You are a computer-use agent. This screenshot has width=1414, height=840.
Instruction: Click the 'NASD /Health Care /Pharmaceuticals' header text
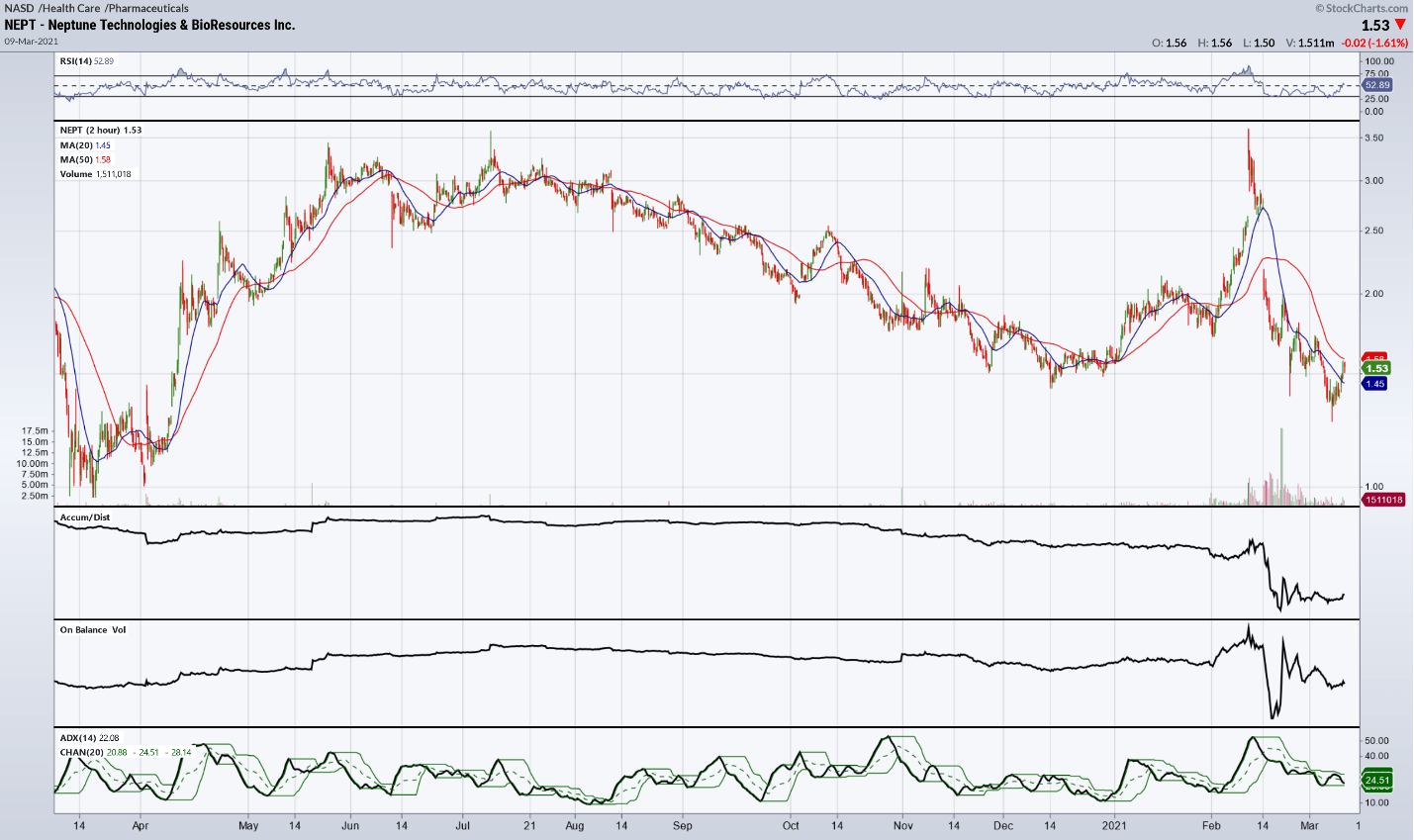96,8
